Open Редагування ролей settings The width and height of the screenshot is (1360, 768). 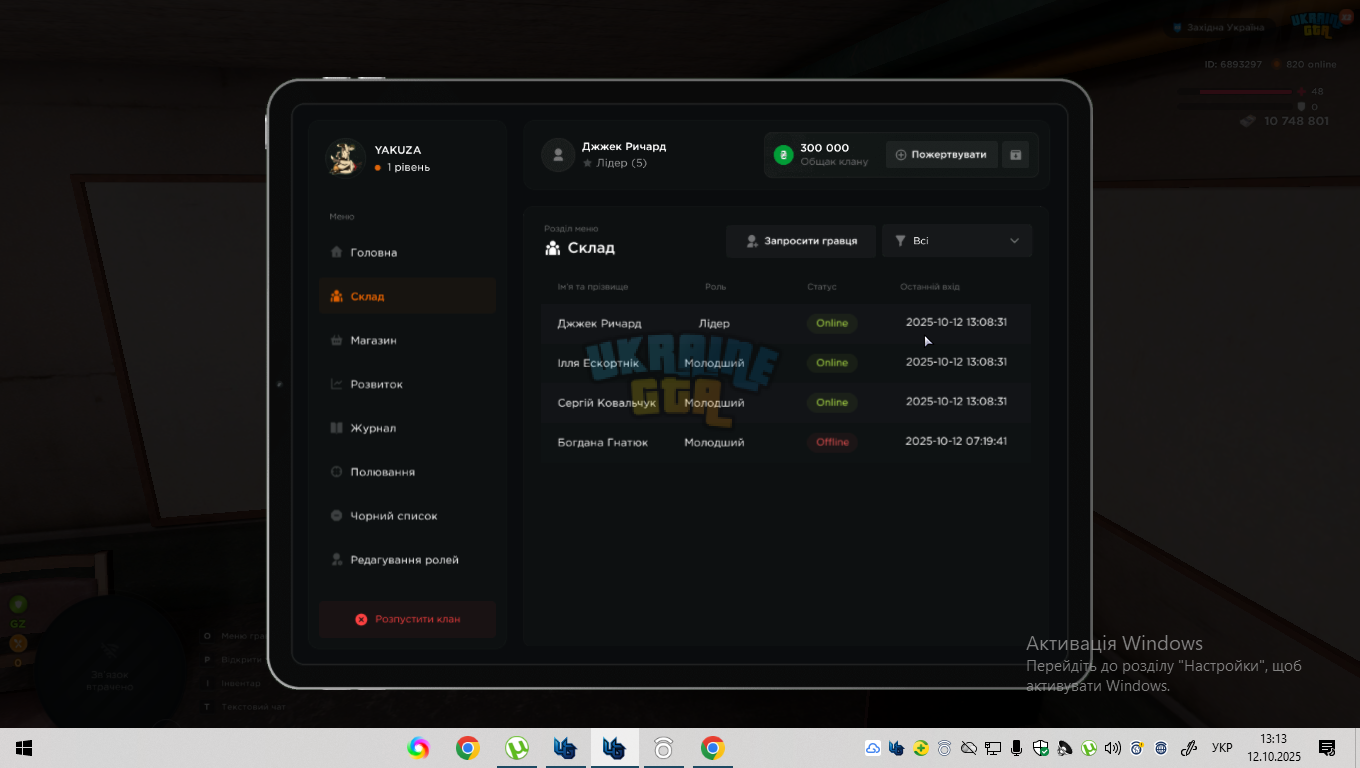(407, 560)
